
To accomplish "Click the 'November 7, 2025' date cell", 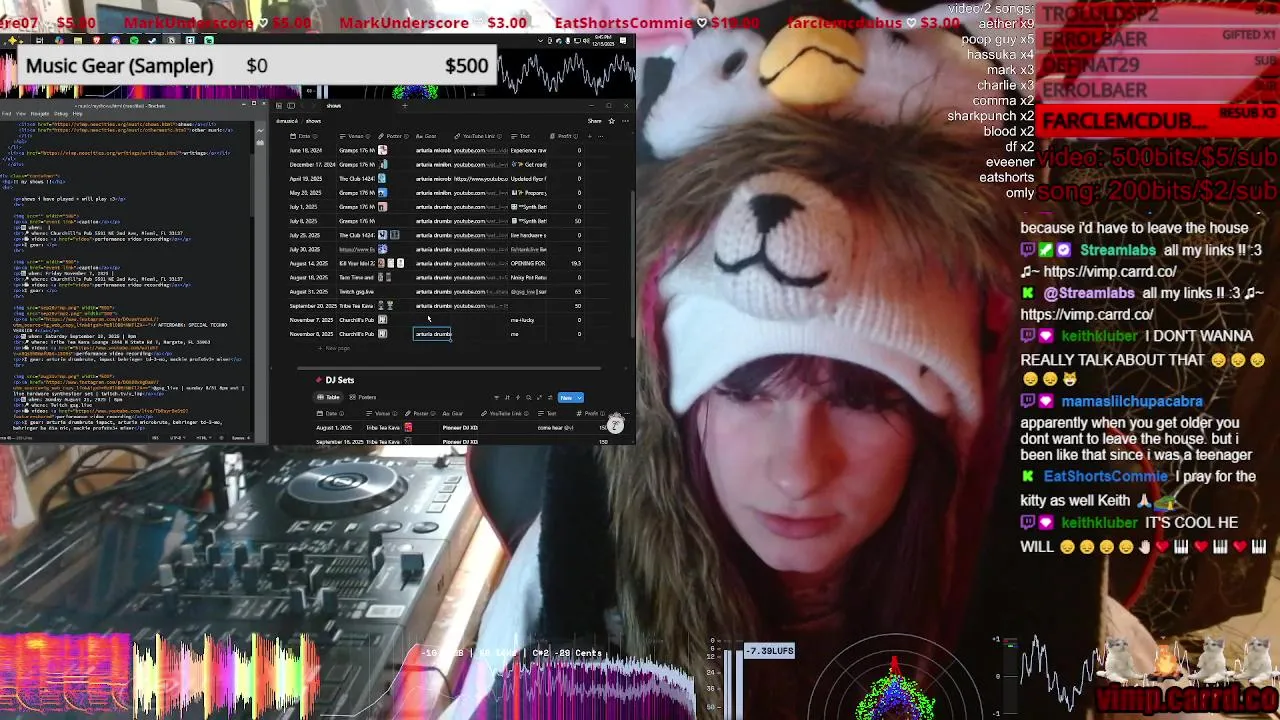I will (x=311, y=320).
